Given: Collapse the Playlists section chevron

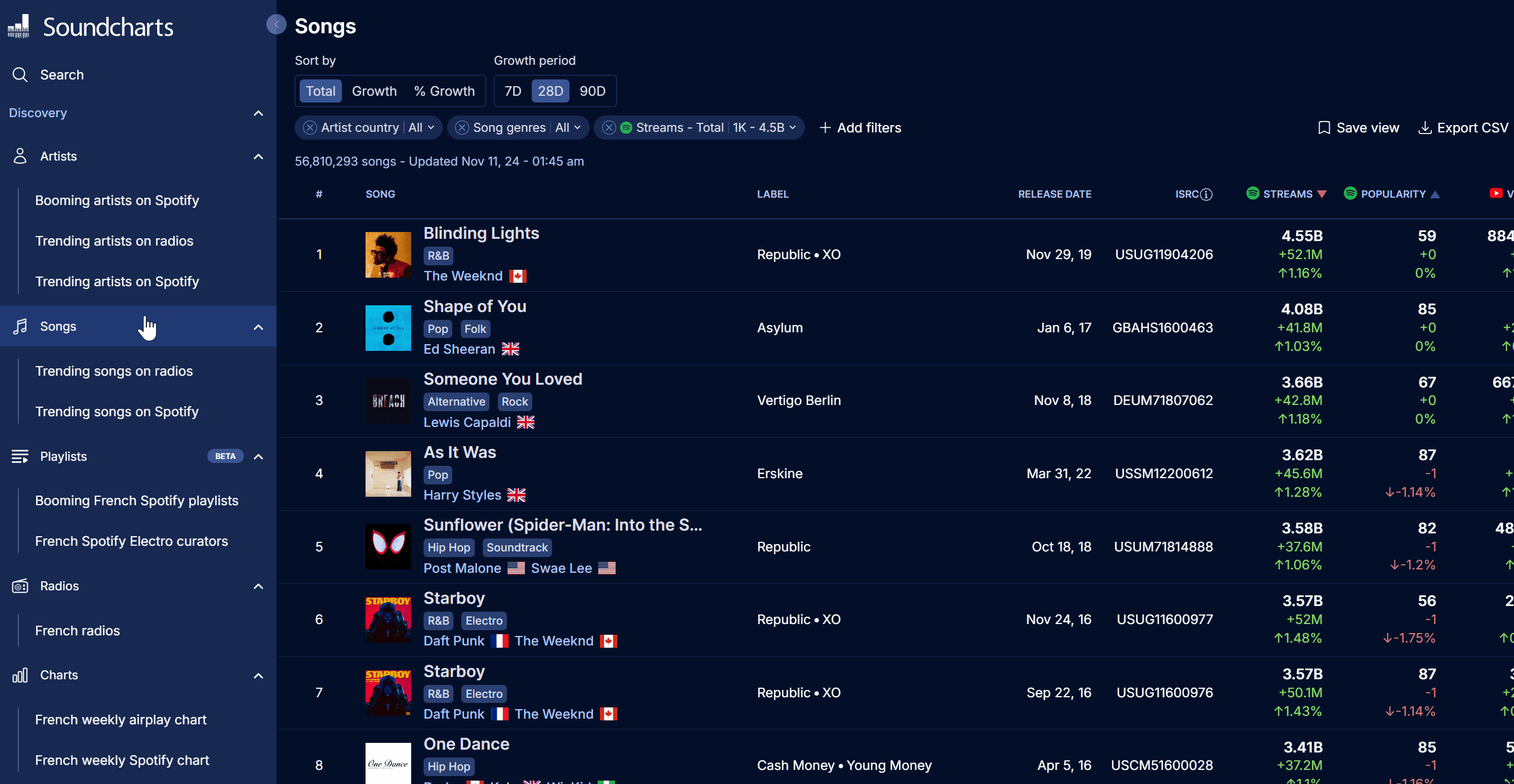Looking at the screenshot, I should (258, 457).
